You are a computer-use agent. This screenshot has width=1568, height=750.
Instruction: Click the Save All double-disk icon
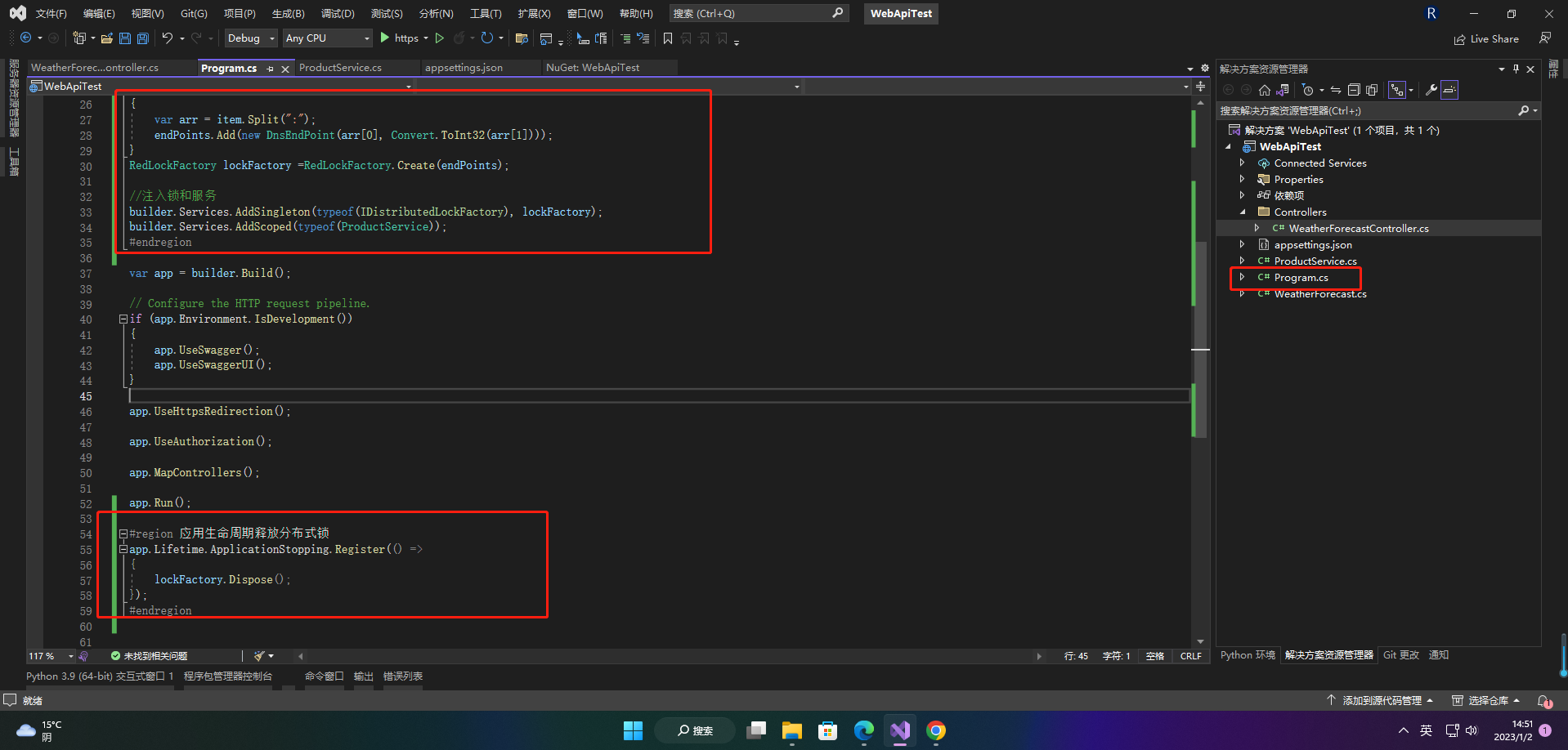[143, 38]
